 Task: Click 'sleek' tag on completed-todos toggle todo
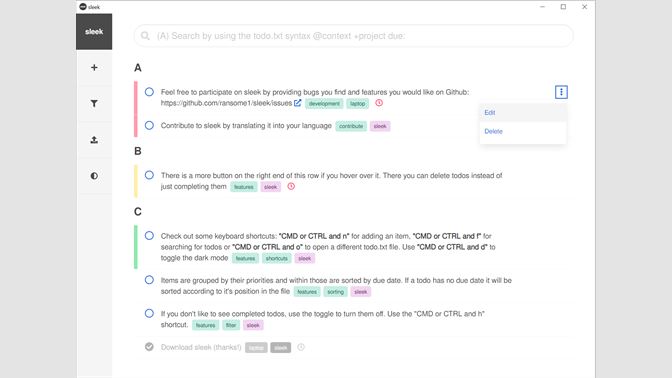pos(253,325)
